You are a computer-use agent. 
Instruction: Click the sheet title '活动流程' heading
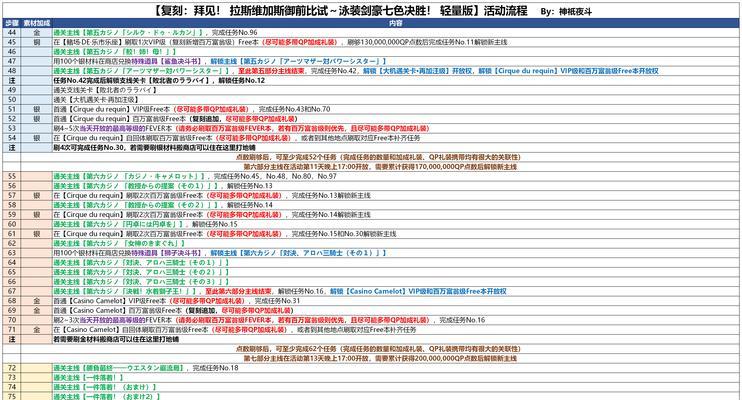click(x=505, y=11)
